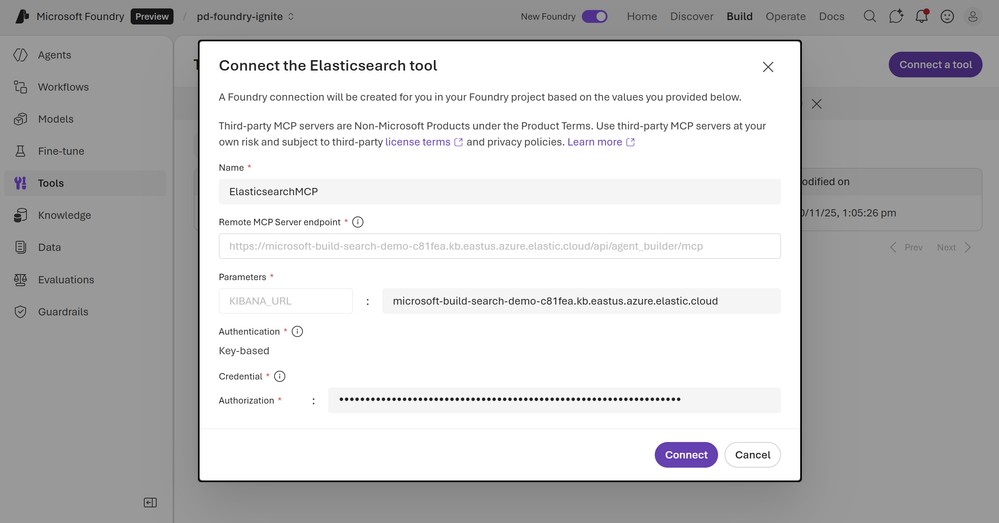Open search with magnifier icon
999x523 pixels.
870,17
